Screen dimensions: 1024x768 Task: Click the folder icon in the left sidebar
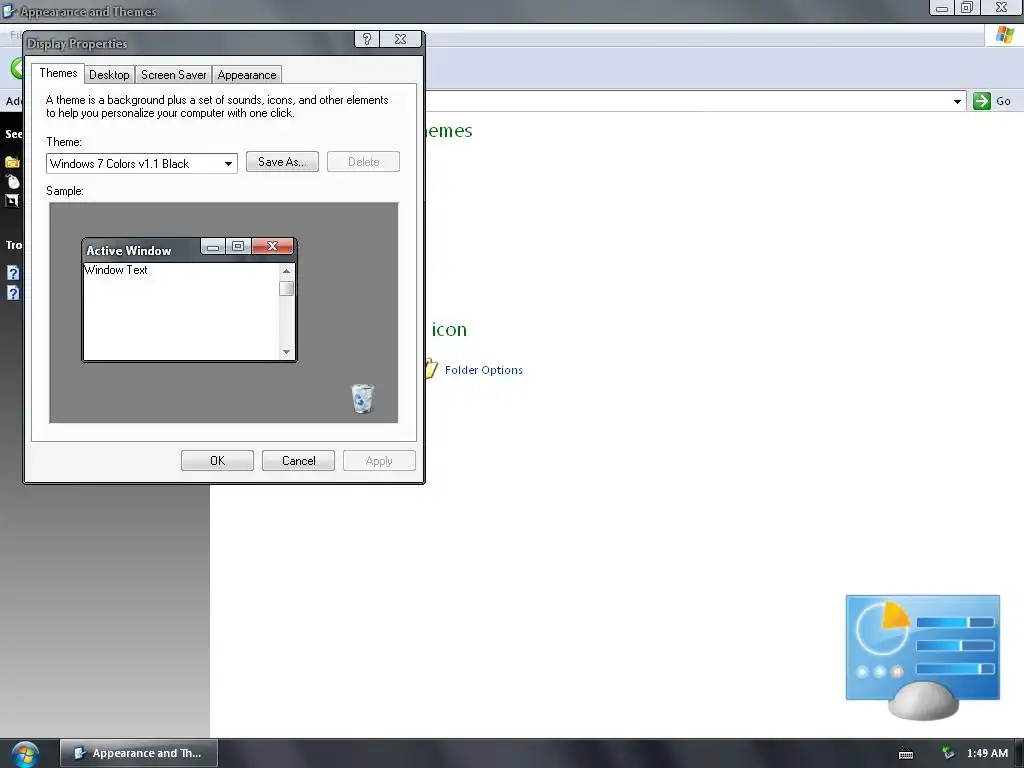pos(12,161)
